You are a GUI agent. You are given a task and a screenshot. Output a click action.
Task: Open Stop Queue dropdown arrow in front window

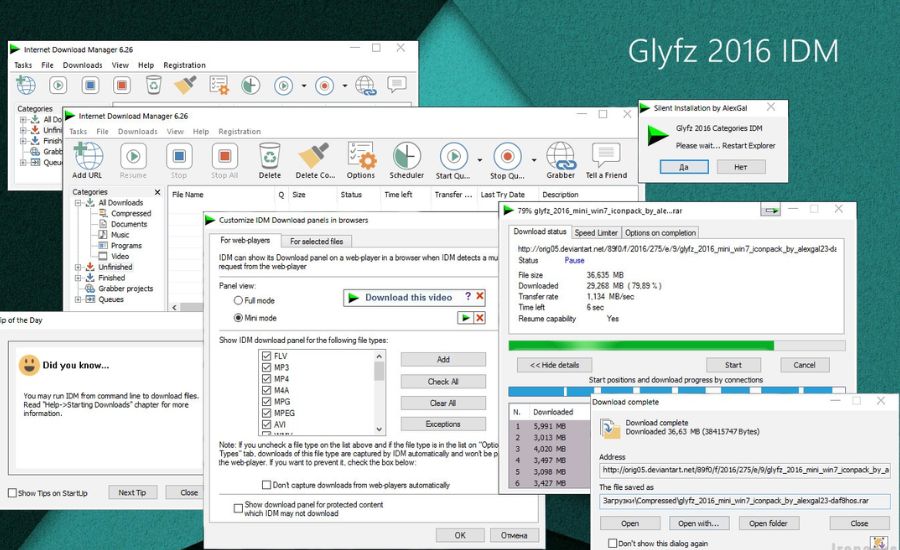[x=534, y=160]
